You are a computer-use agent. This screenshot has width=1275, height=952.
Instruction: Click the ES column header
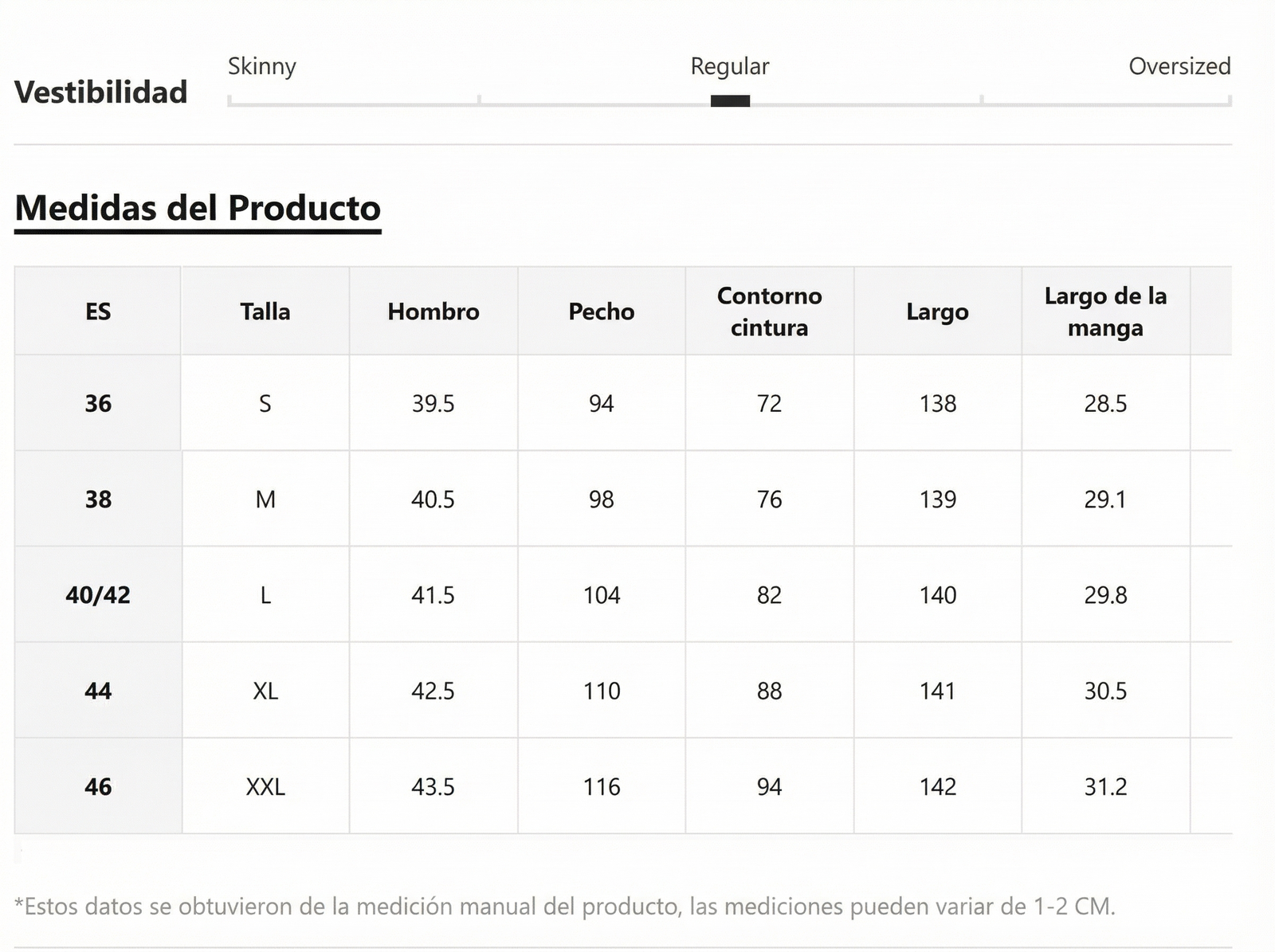click(x=98, y=311)
